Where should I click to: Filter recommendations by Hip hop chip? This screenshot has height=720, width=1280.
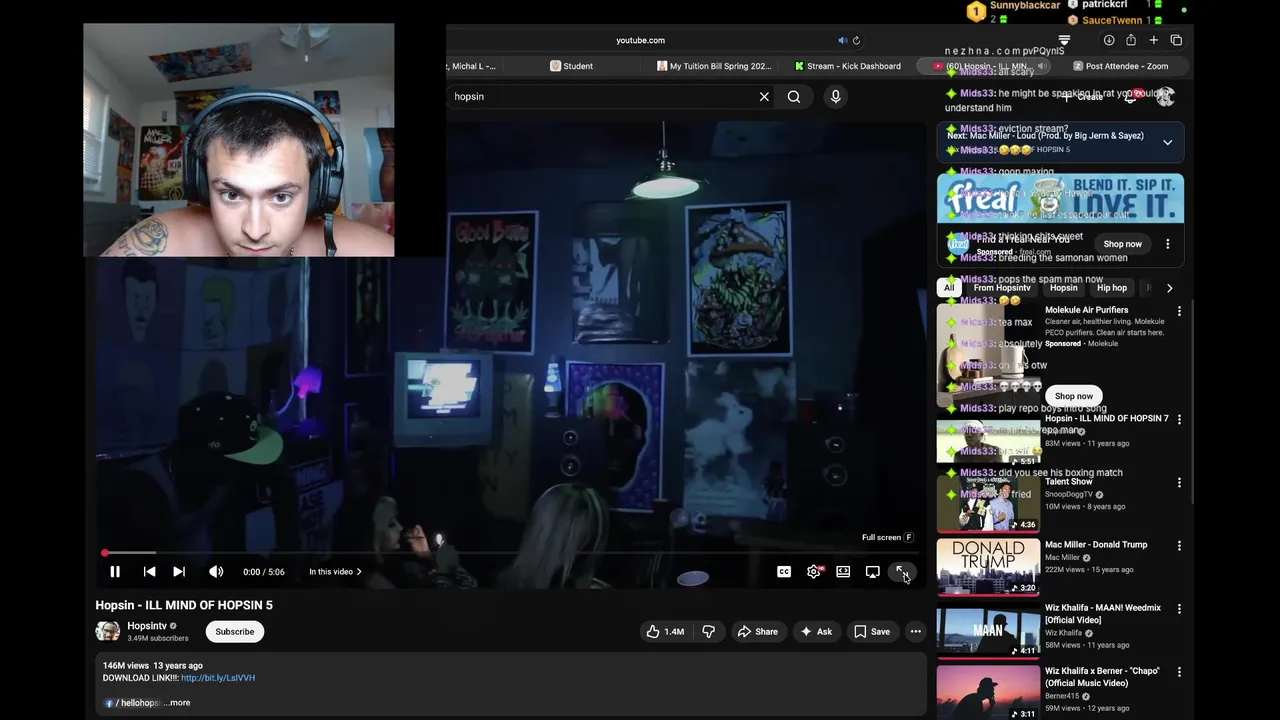[1112, 288]
